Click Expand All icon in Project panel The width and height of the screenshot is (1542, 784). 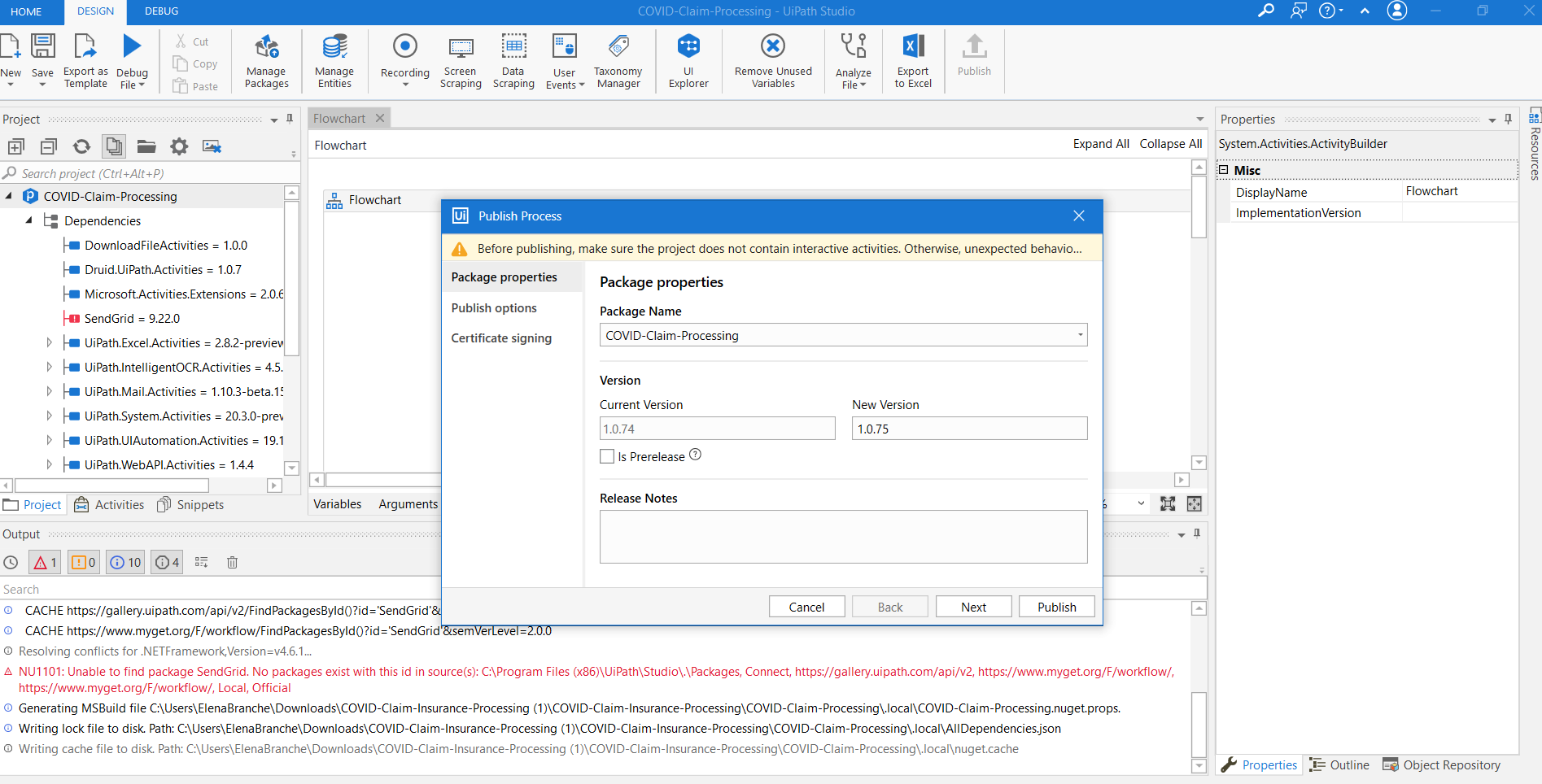click(15, 146)
